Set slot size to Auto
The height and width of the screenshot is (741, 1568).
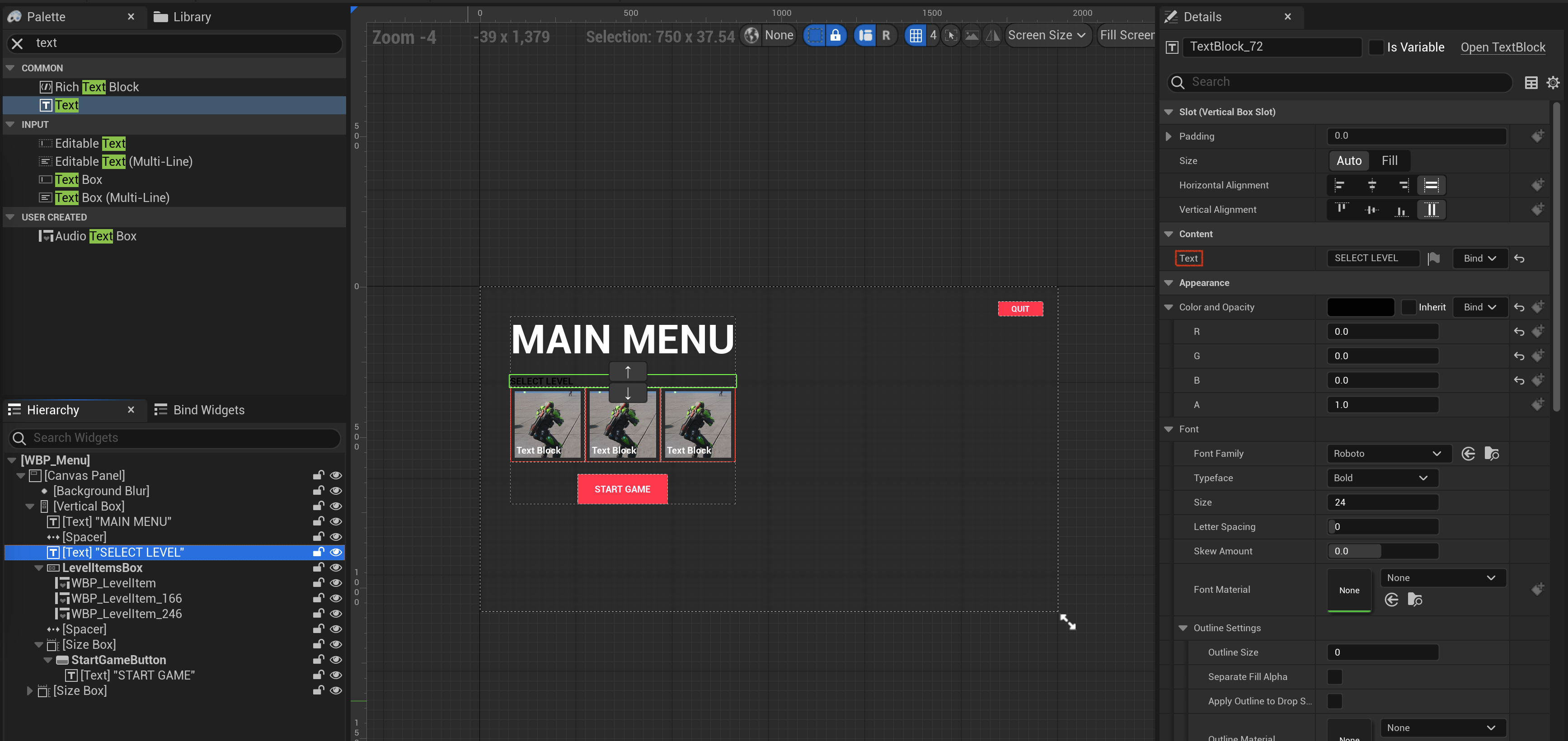(1348, 161)
